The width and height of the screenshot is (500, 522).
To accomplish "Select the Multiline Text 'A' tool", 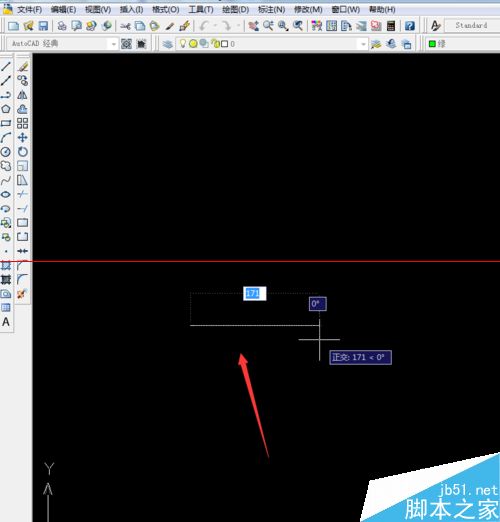I will (6, 322).
